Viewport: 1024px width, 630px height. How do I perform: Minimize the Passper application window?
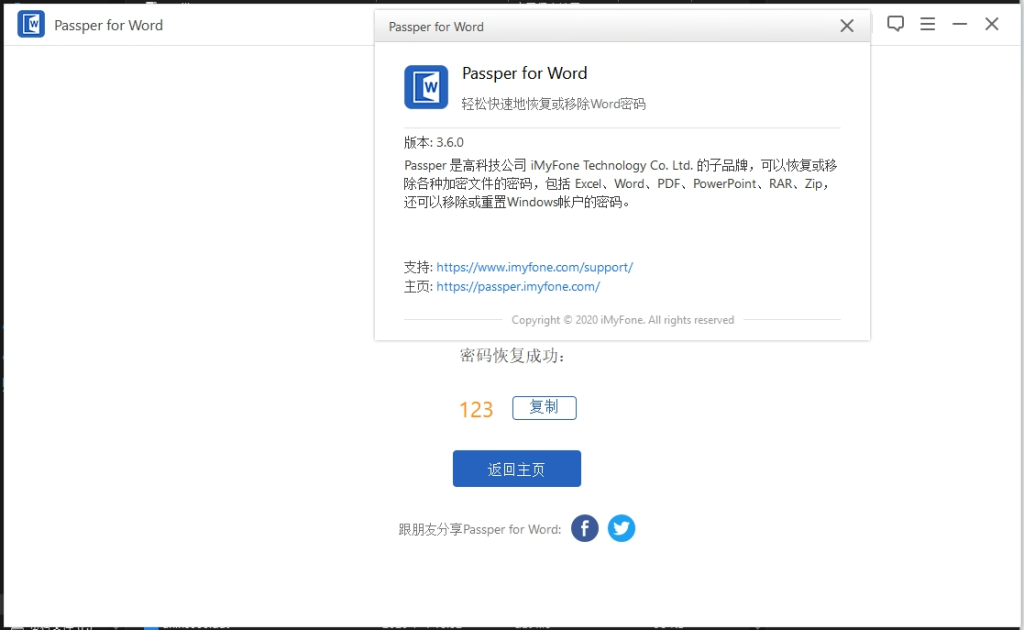click(x=959, y=23)
